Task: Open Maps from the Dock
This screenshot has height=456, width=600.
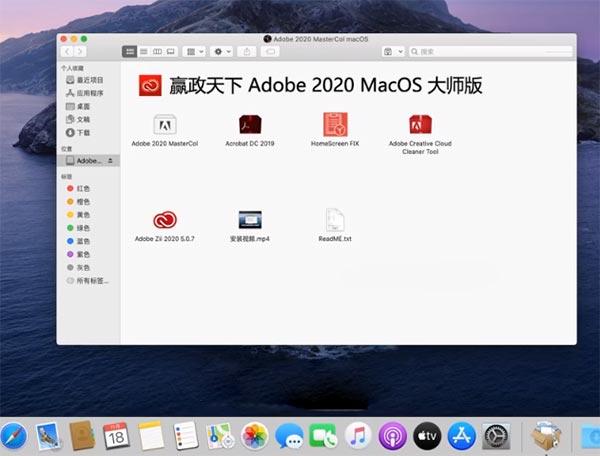Action: 220,436
